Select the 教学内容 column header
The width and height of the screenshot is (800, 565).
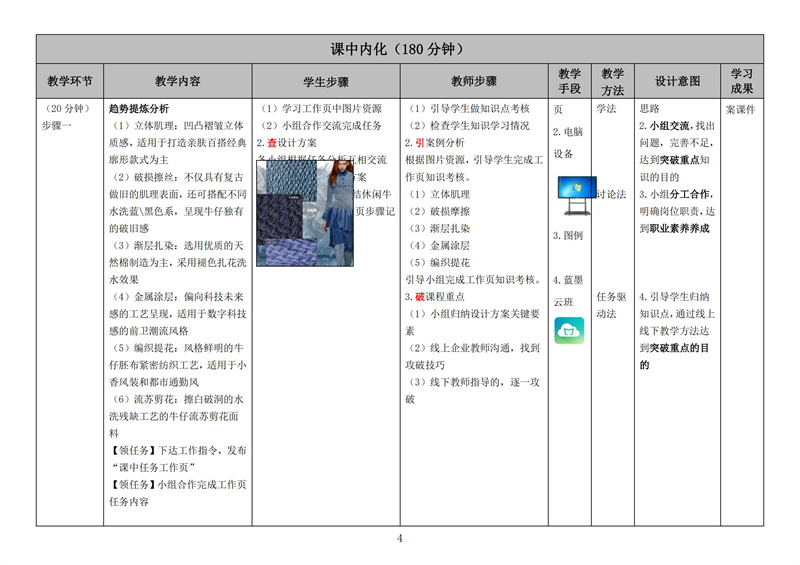[x=178, y=81]
